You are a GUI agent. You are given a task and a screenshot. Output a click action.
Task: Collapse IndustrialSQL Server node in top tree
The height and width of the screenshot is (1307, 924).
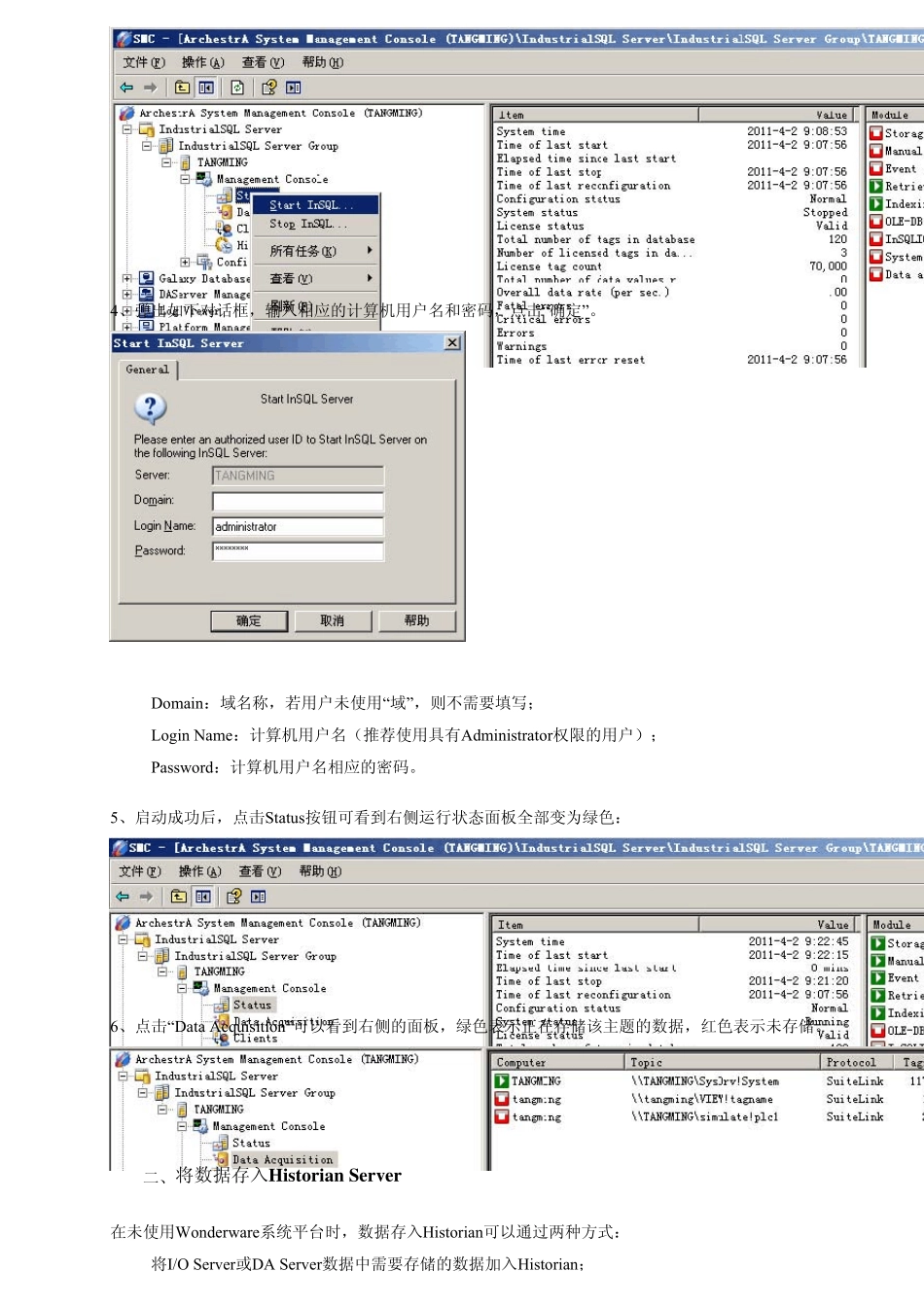[126, 128]
